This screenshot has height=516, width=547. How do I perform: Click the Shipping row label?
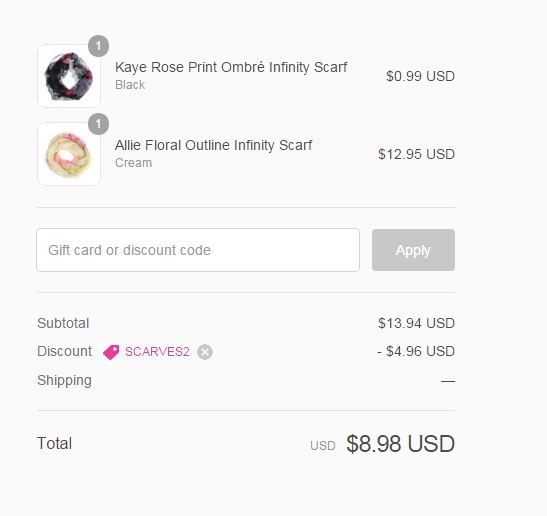pyautogui.click(x=65, y=380)
